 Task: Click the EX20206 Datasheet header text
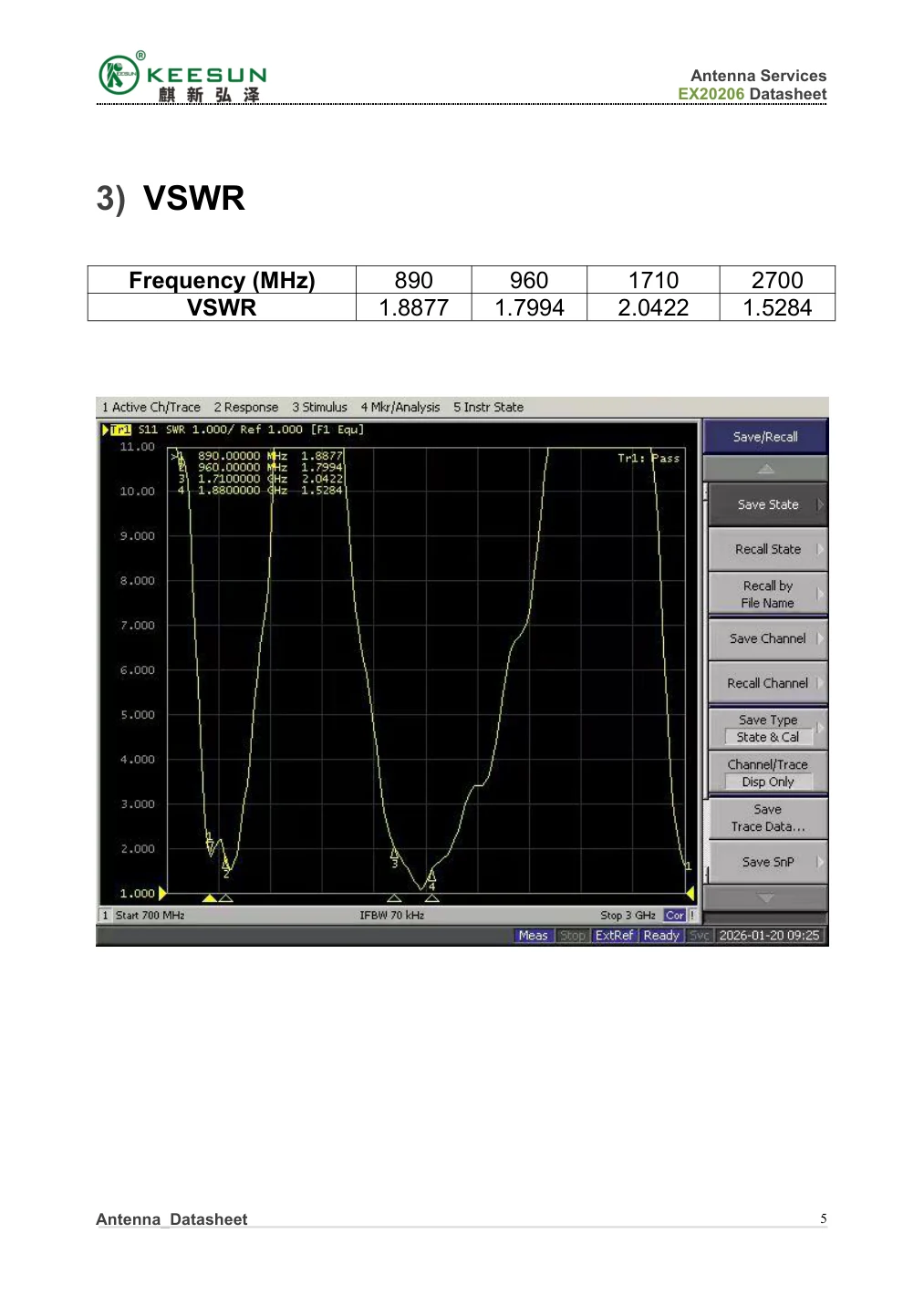(x=753, y=94)
